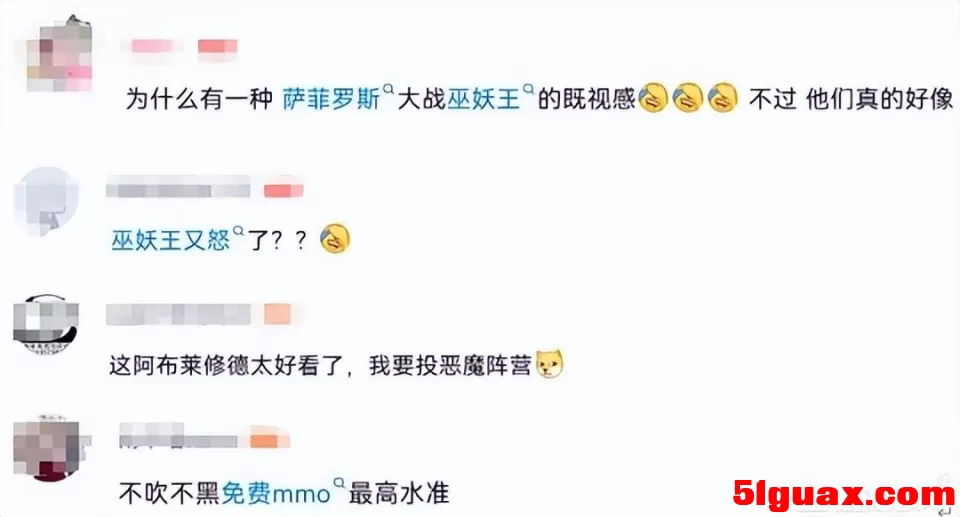
Task: Follow the 巫妖王又怒 topic link
Action: pos(171,240)
